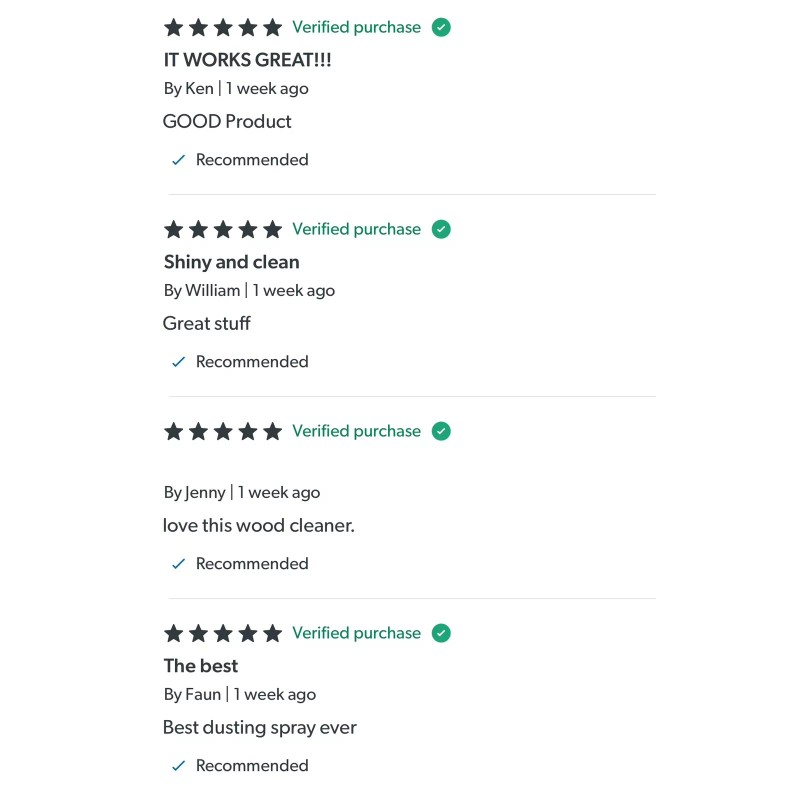Click verified checkmark badge on William's review
Screen dimensions: 800x800
click(441, 229)
